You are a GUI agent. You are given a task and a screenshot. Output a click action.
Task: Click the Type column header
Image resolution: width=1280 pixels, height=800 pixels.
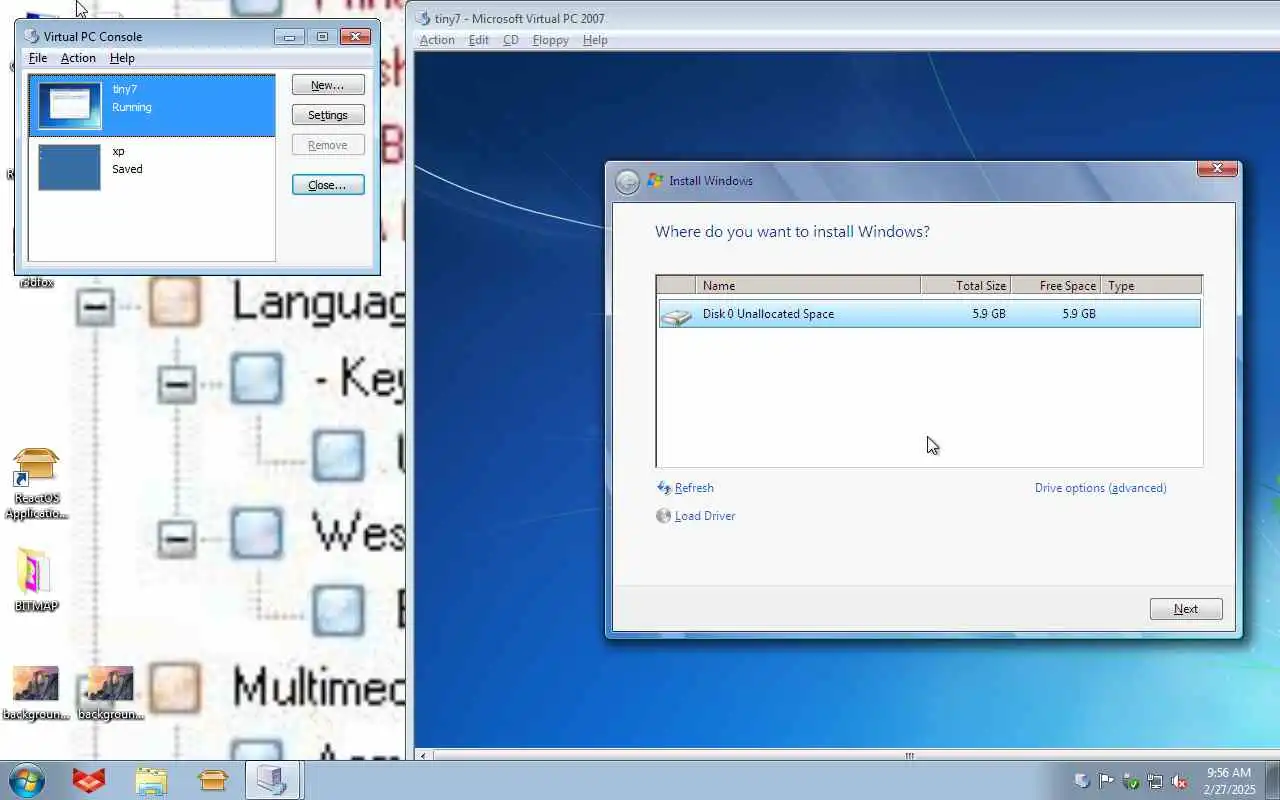1151,286
